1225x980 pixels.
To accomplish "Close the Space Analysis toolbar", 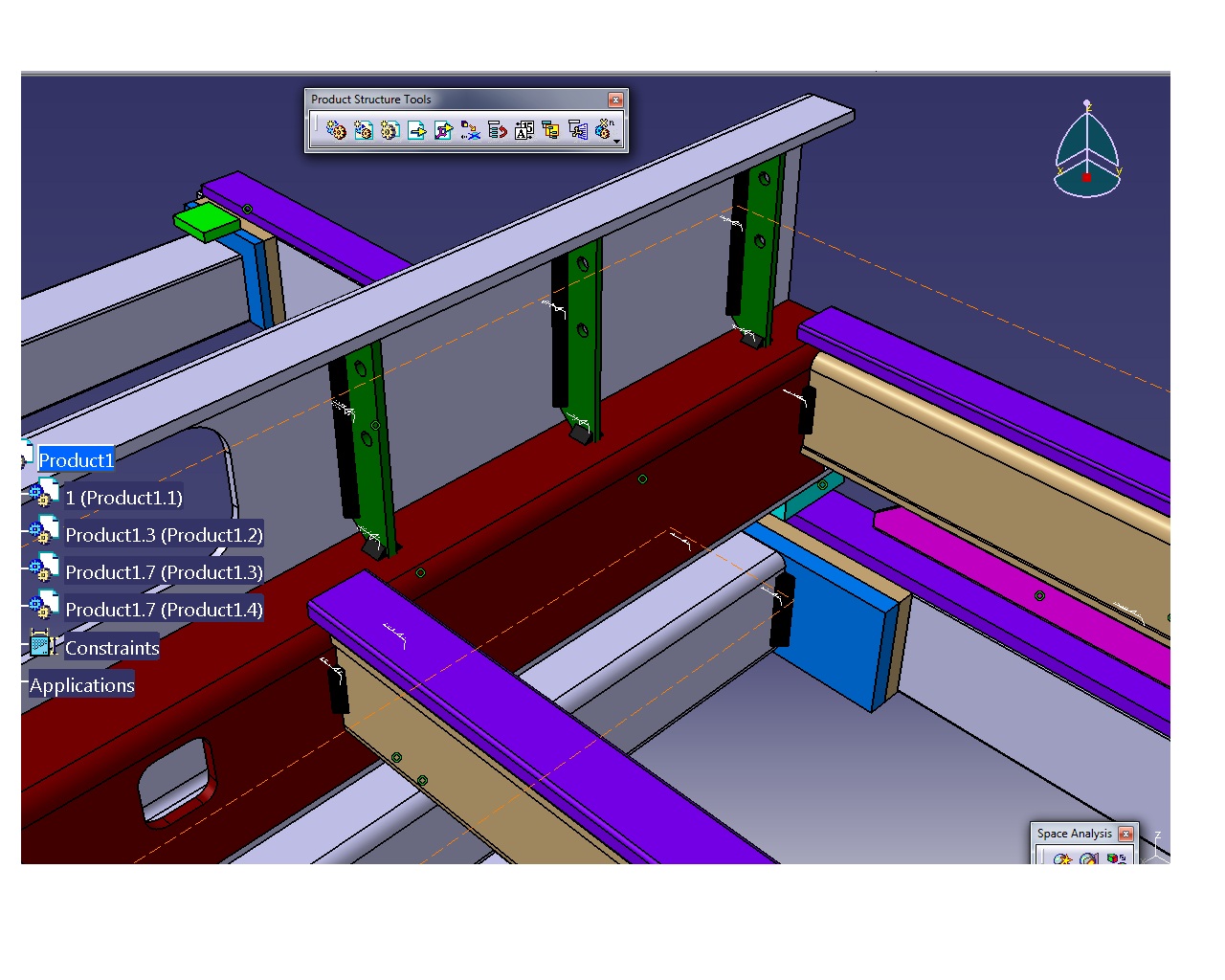I will pyautogui.click(x=1125, y=835).
